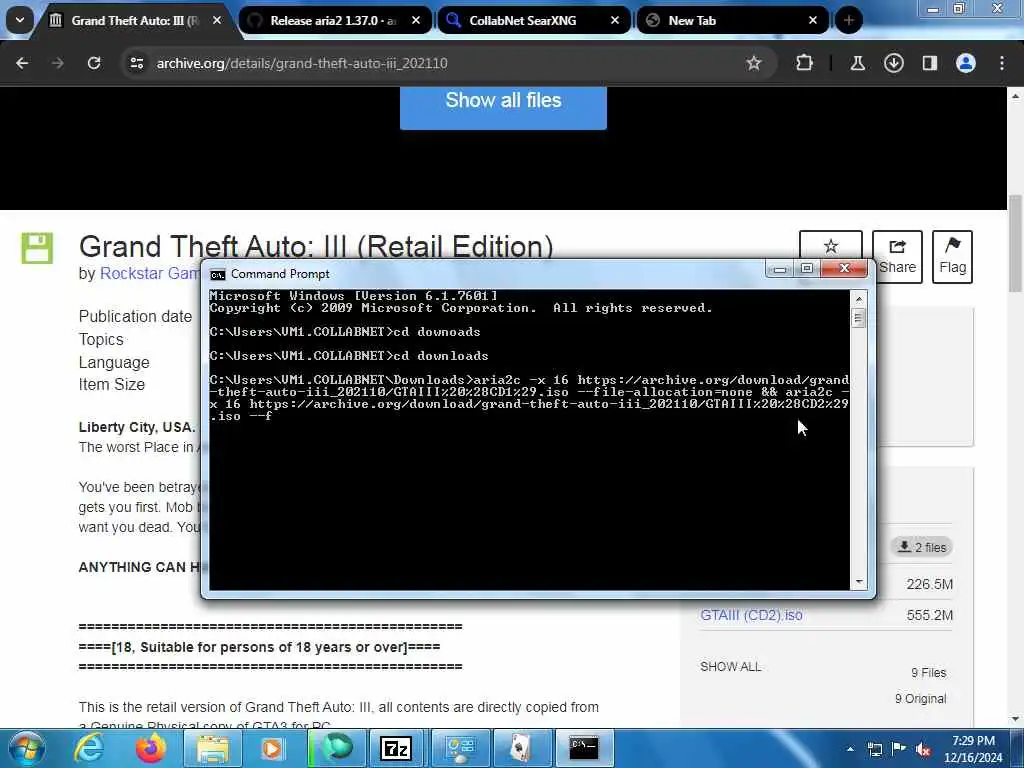The image size is (1024, 768).
Task: Open the GTAIII (CD2).iso download link
Action: (x=751, y=615)
